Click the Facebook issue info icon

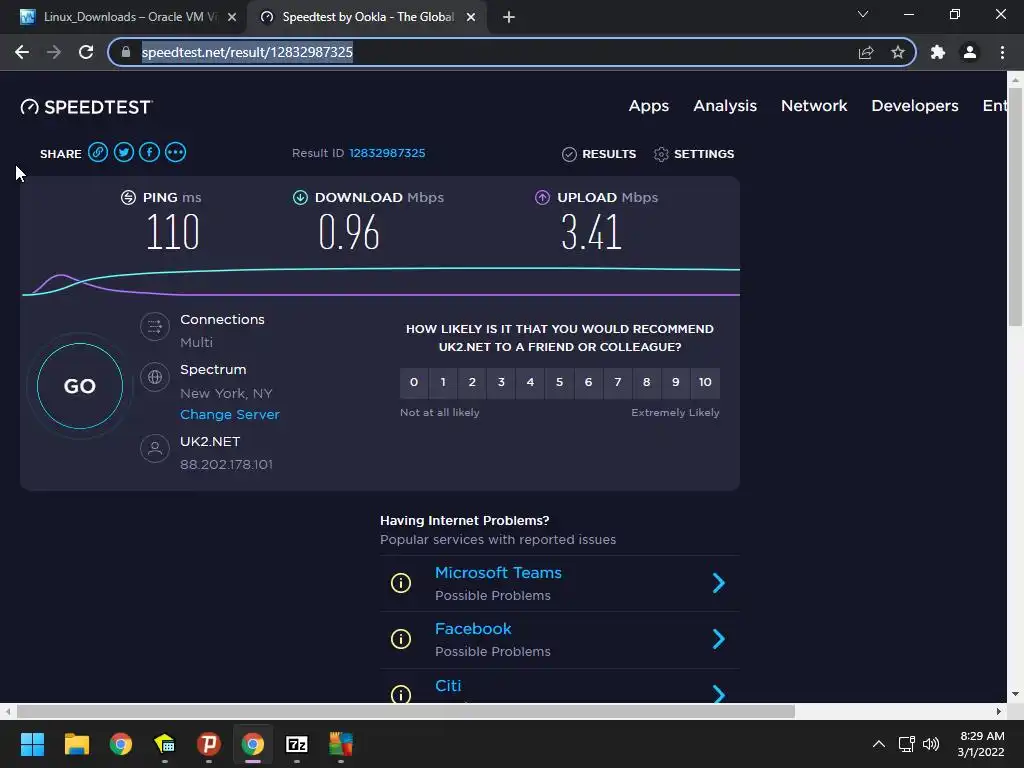pos(400,639)
